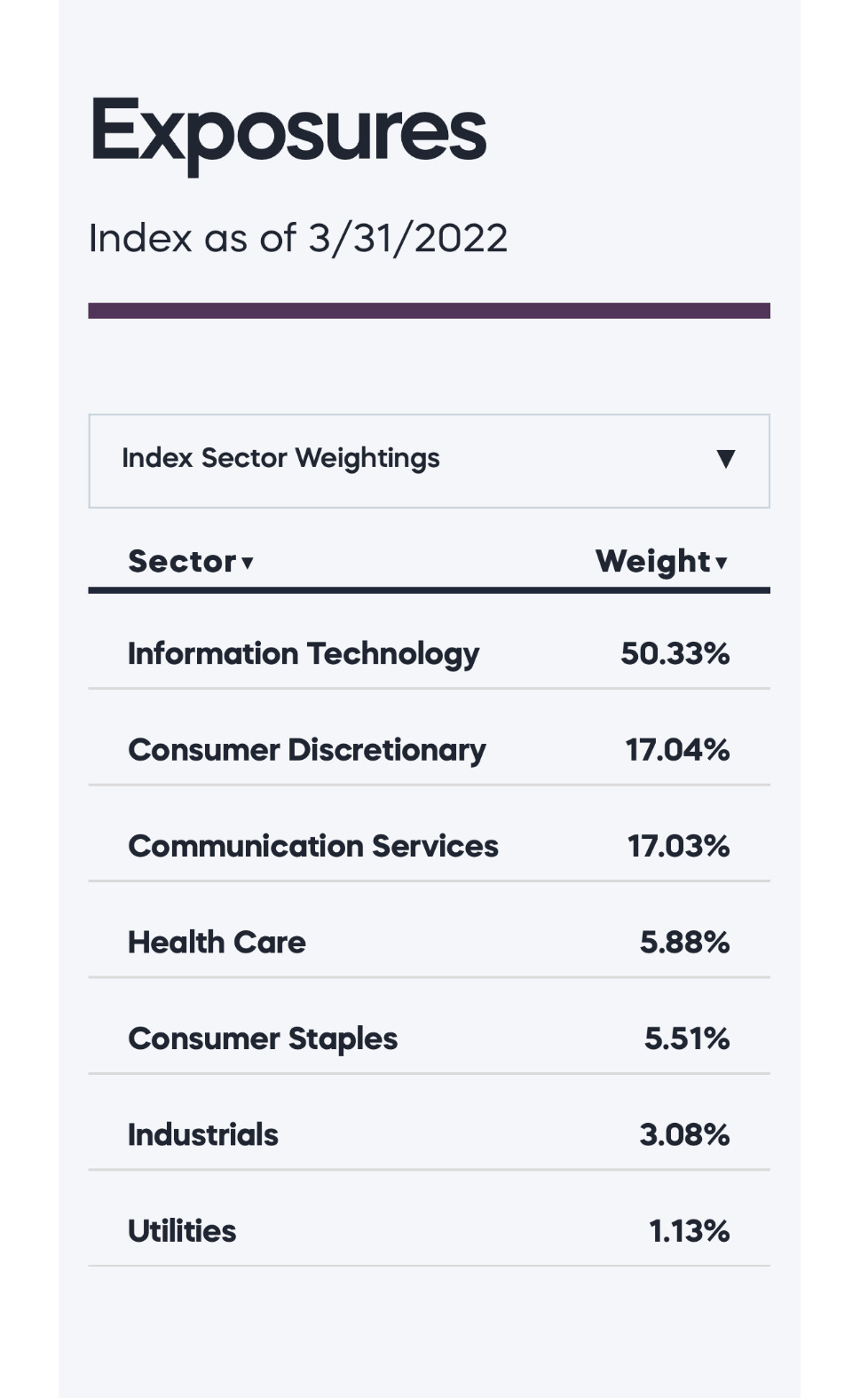Sort by the Weight column header
This screenshot has height=1398, width=868.
pos(652,561)
